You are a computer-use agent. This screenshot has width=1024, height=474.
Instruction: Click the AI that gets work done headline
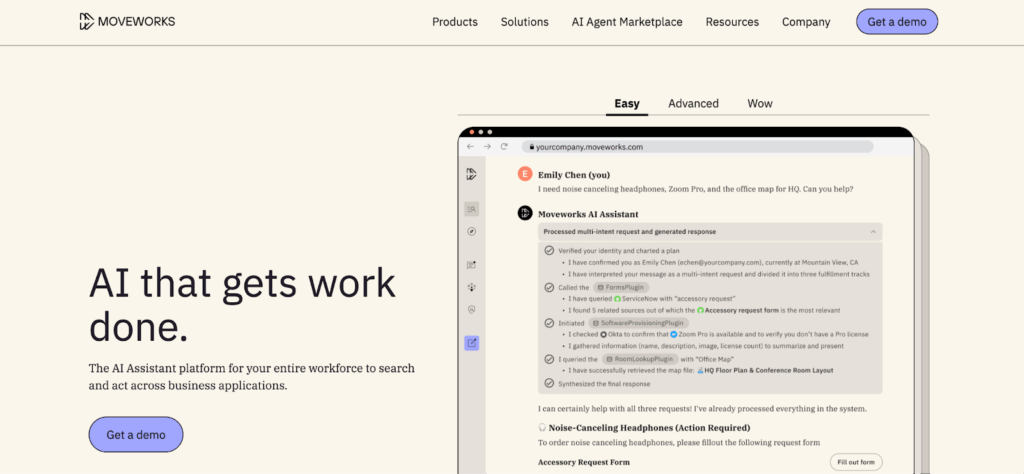click(242, 305)
